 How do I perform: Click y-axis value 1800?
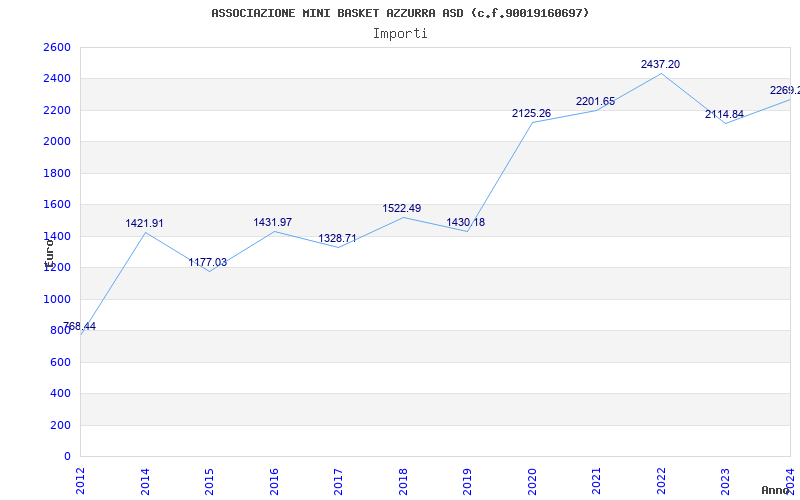click(57, 173)
